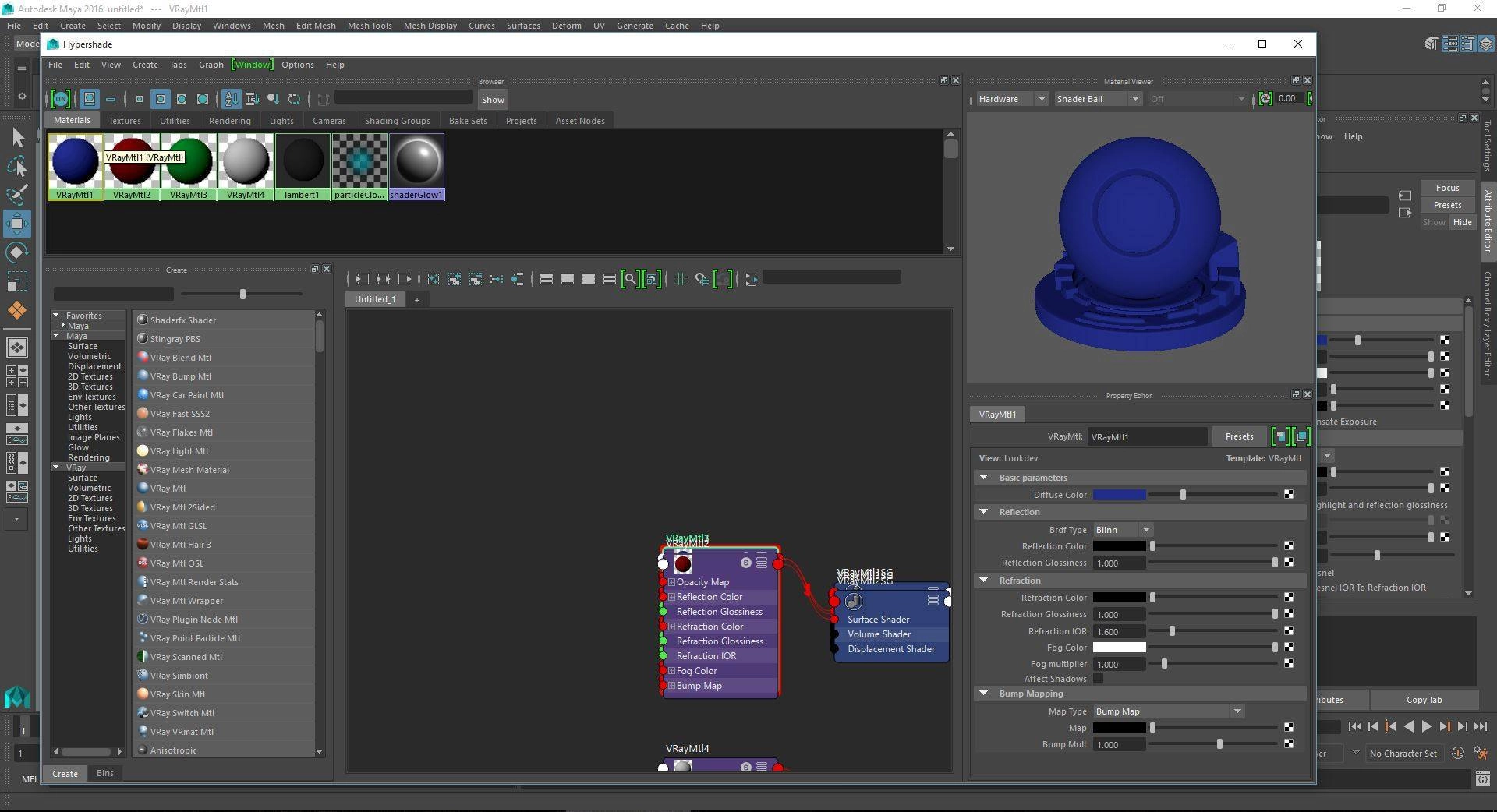Image resolution: width=1497 pixels, height=812 pixels.
Task: Open the Mesh Tools menu in Maya
Action: pyautogui.click(x=370, y=26)
